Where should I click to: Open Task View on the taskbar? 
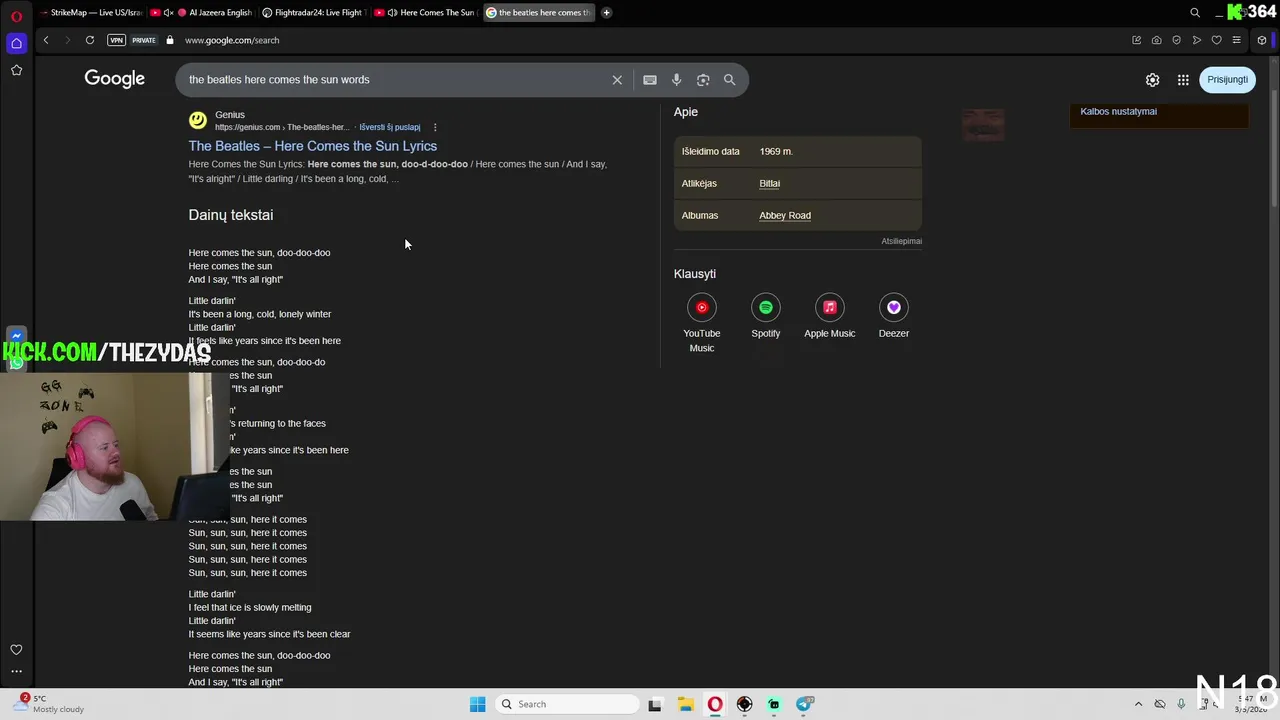click(x=655, y=704)
